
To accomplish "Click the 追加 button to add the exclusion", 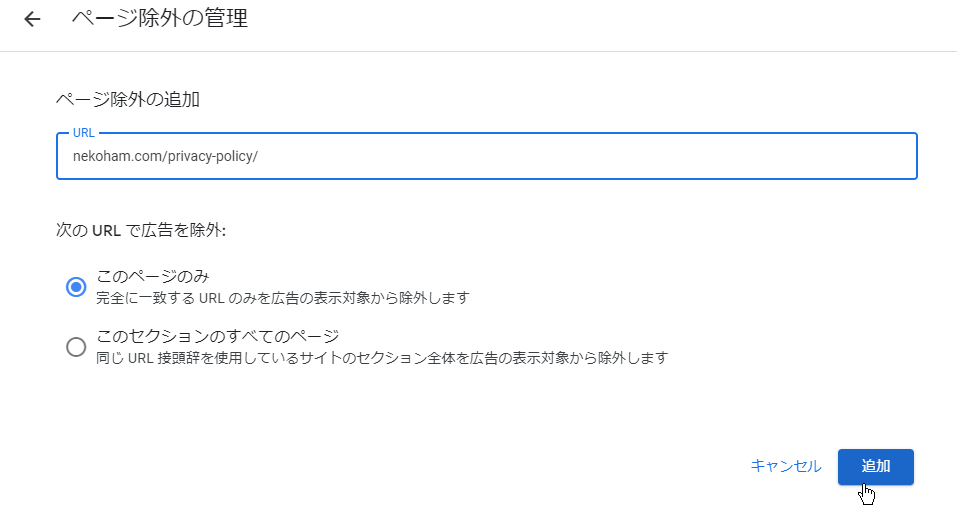I will pyautogui.click(x=875, y=466).
